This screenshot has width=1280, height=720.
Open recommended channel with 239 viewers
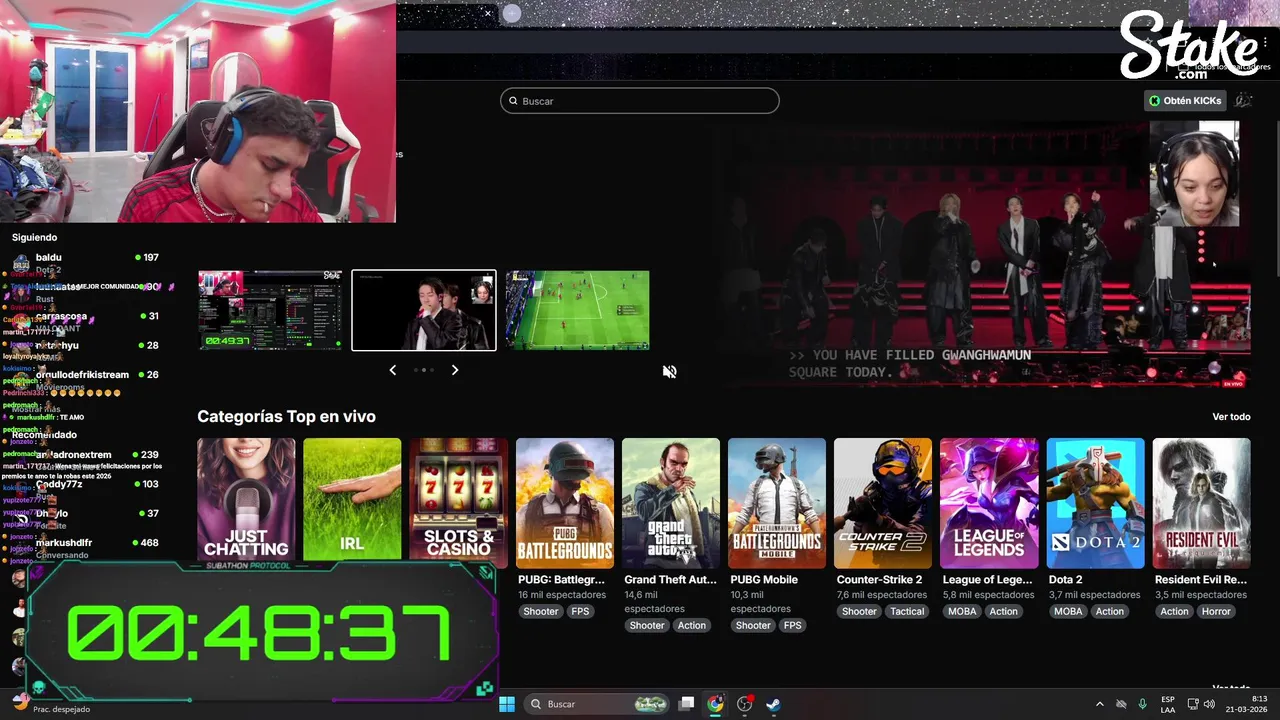tap(85, 459)
